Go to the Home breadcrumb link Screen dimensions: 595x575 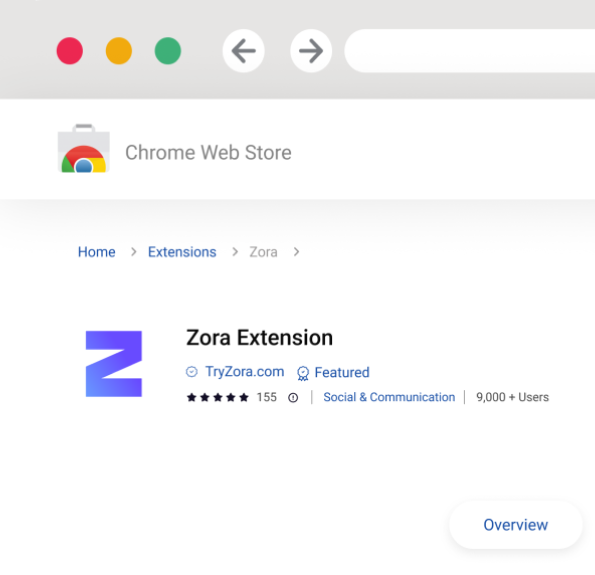96,252
